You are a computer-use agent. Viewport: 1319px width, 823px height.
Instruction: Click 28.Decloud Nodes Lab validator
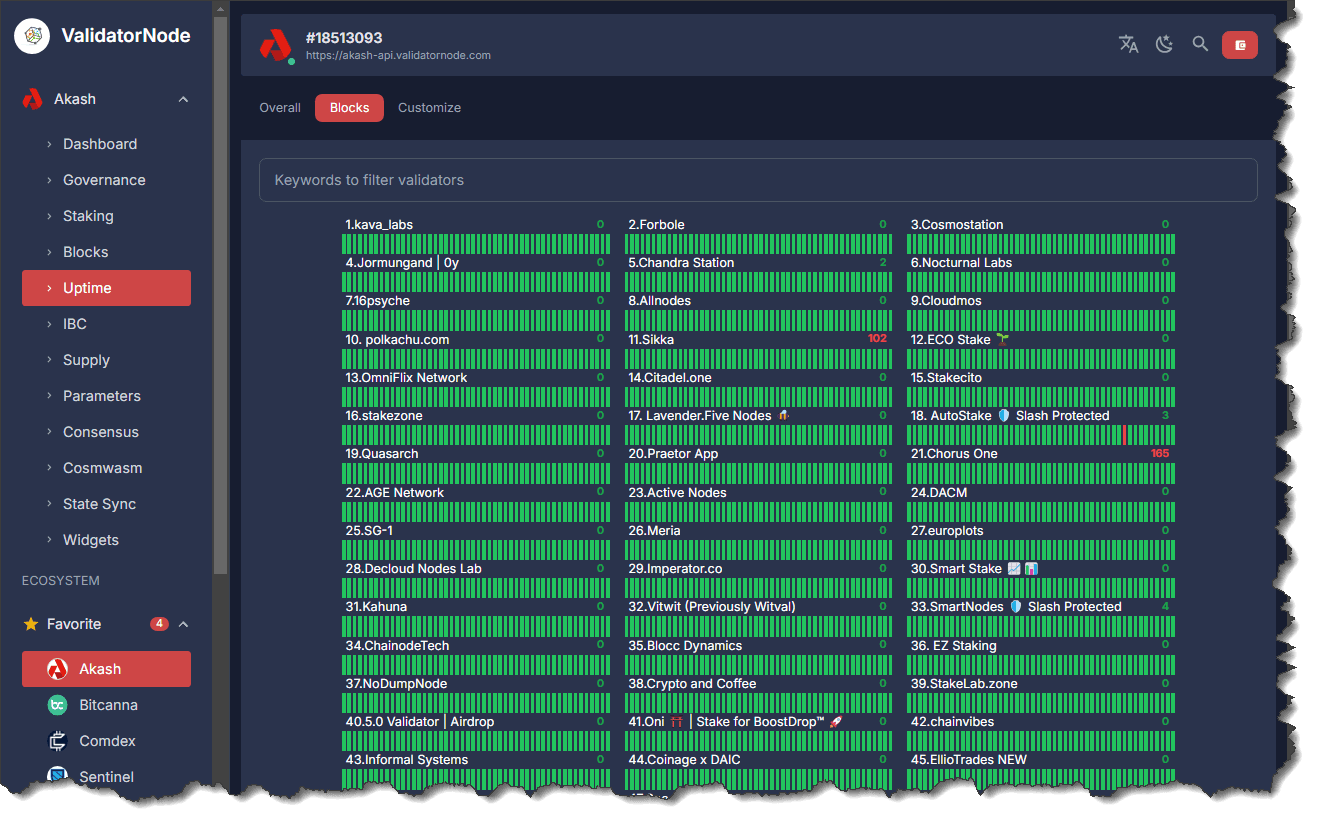click(413, 569)
